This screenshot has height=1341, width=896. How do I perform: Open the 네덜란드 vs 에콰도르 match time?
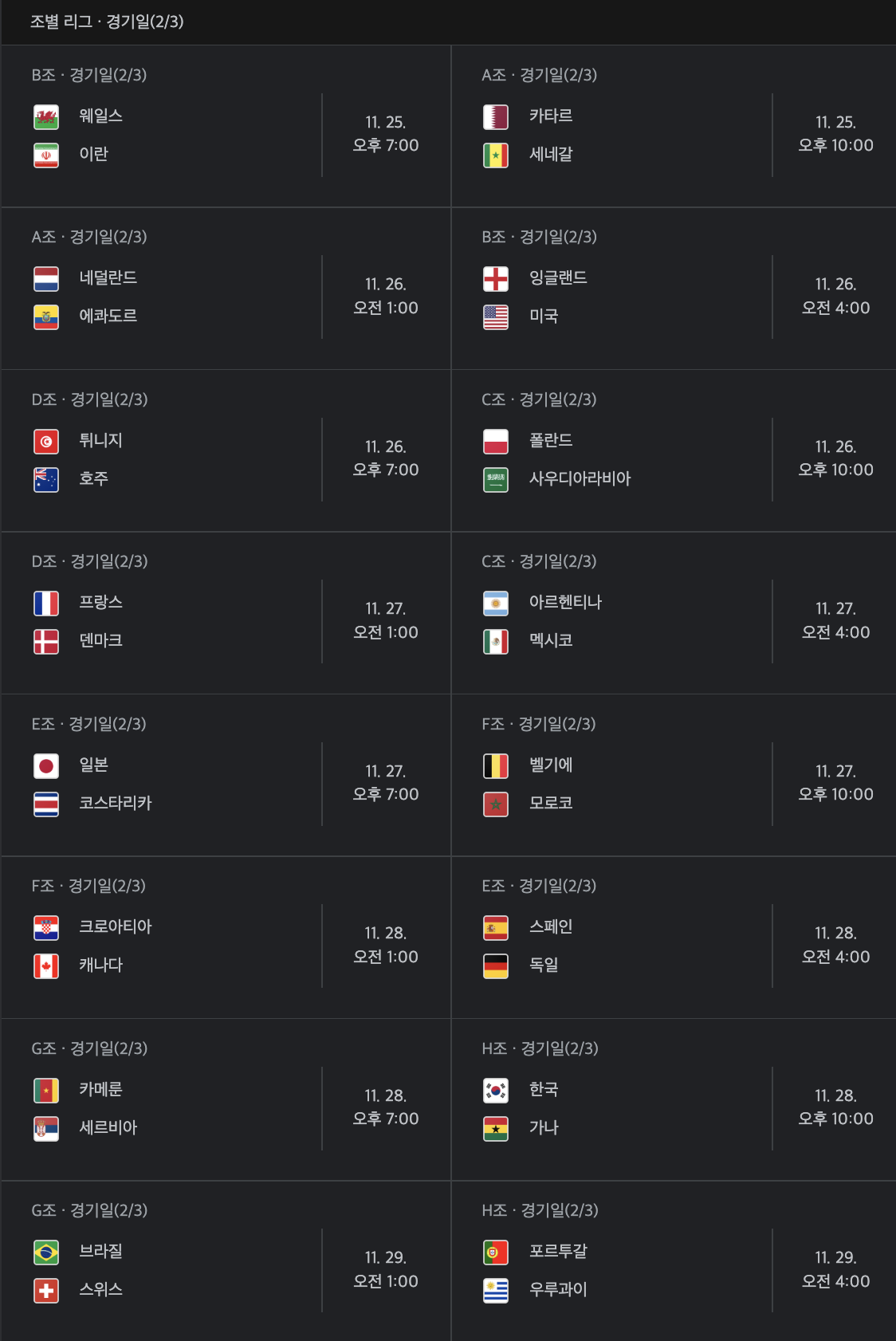(x=386, y=296)
